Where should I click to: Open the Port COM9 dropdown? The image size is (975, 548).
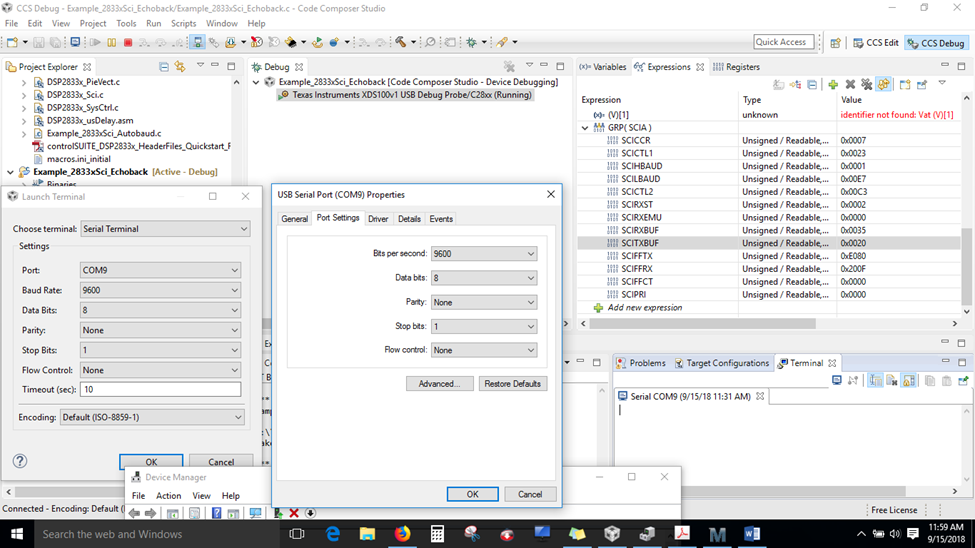tap(160, 270)
